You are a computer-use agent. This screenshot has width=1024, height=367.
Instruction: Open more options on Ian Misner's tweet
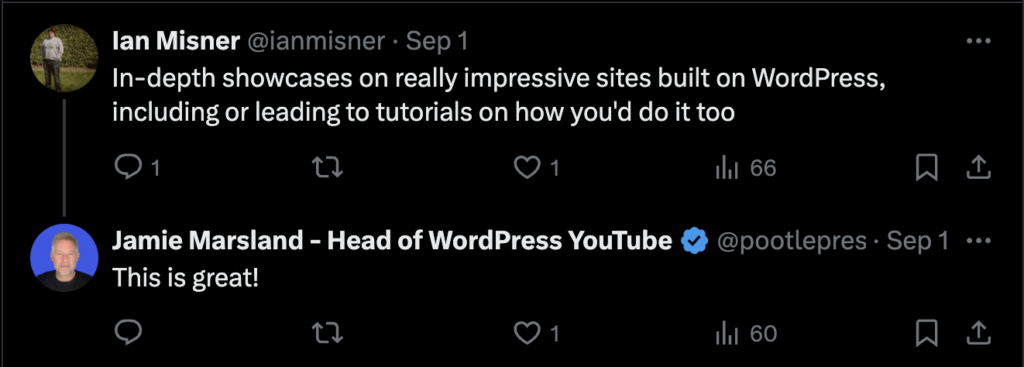(x=978, y=42)
